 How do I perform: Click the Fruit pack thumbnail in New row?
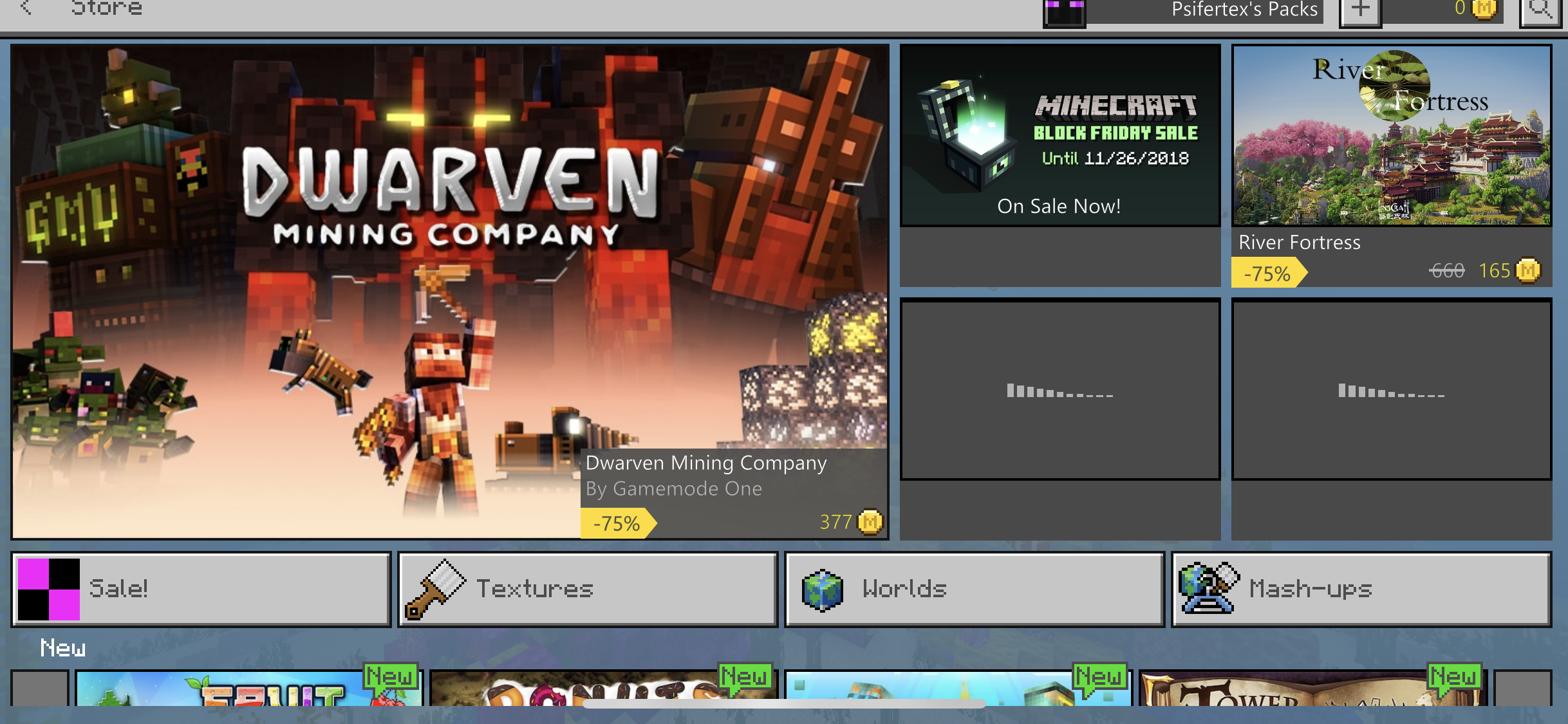[x=248, y=689]
